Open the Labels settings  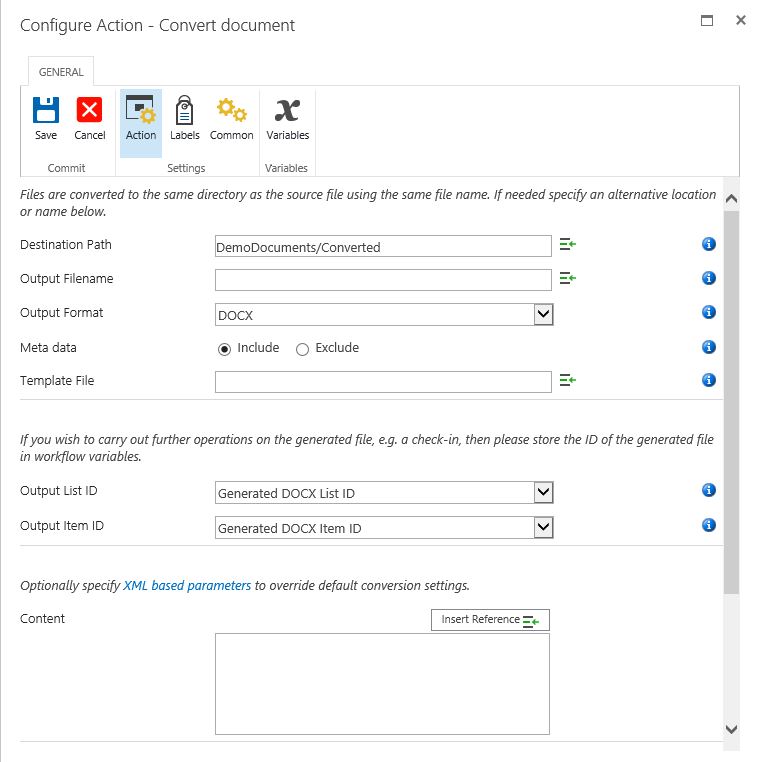pos(184,111)
